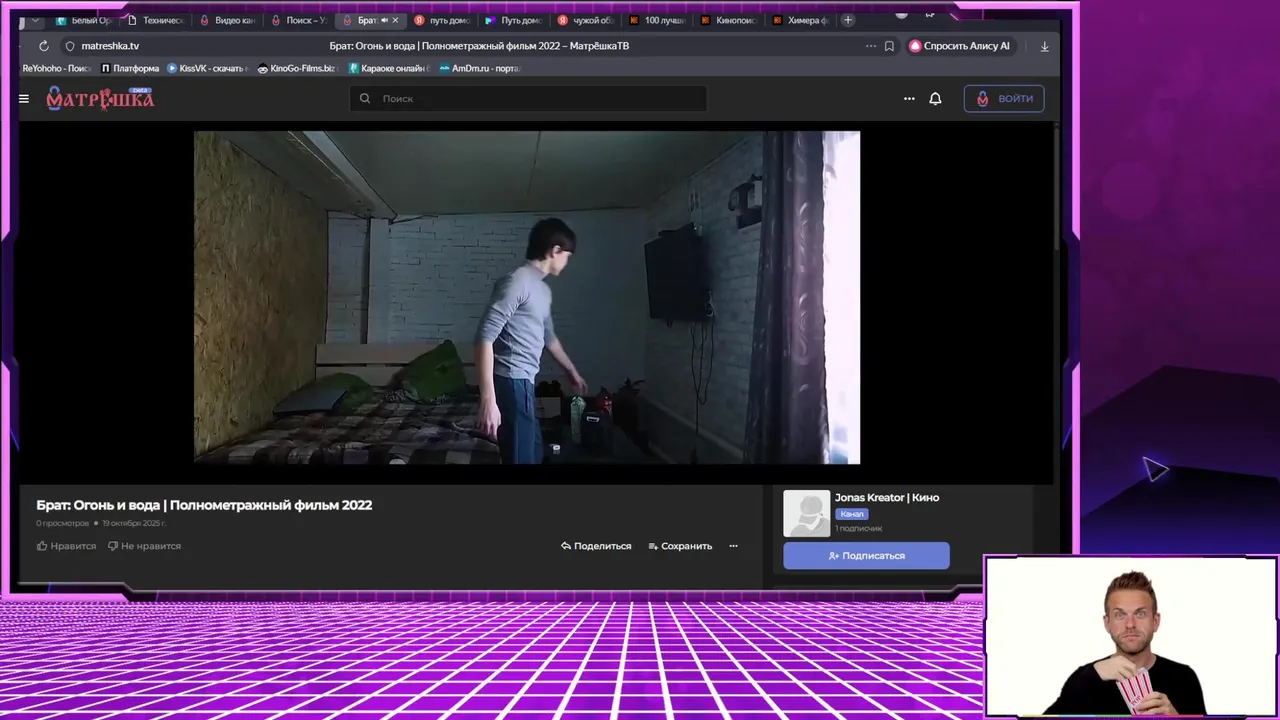Share the video via Поделиться
This screenshot has height=720, width=1280.
(596, 546)
